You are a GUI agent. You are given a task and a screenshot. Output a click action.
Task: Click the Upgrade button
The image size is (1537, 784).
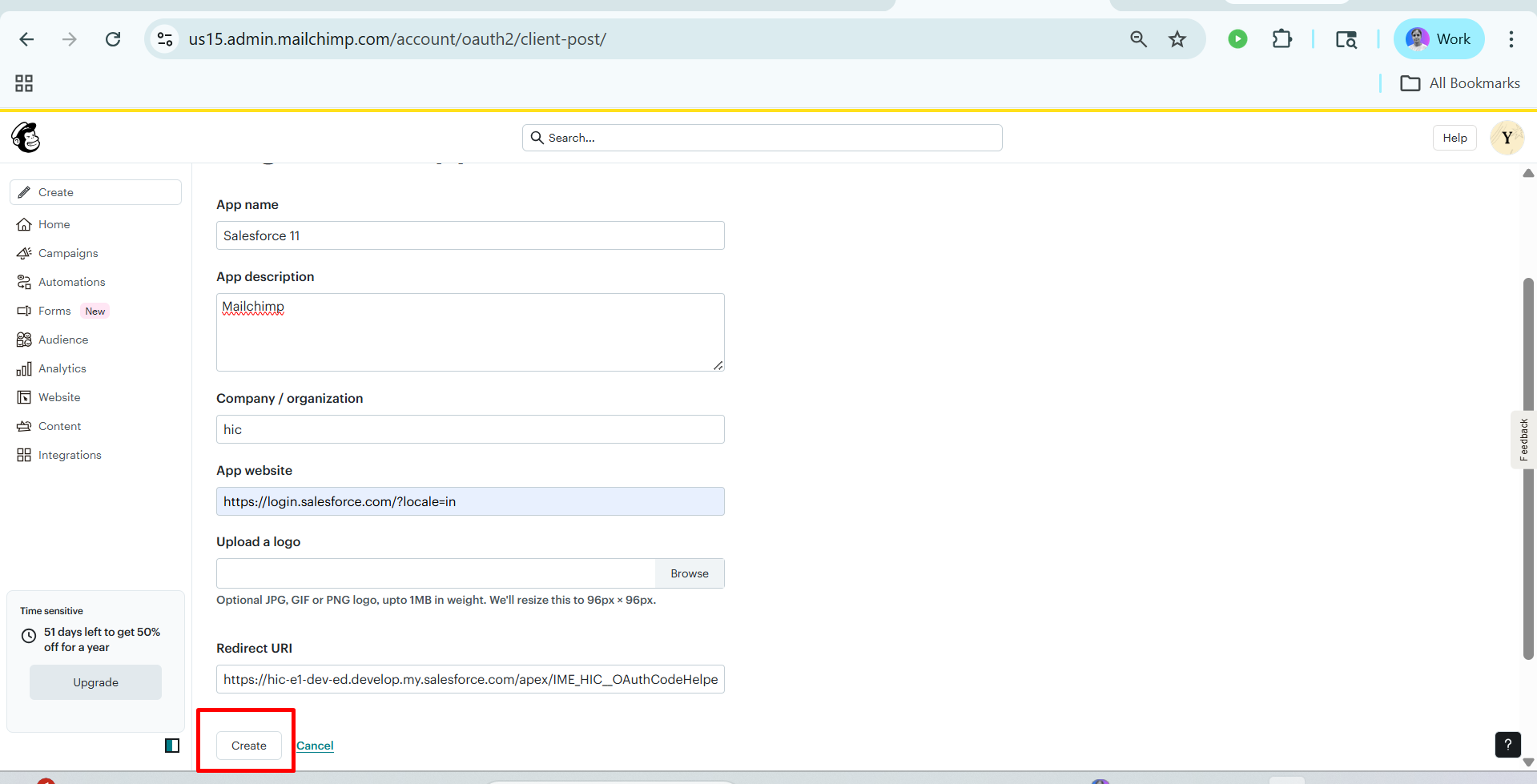click(95, 682)
